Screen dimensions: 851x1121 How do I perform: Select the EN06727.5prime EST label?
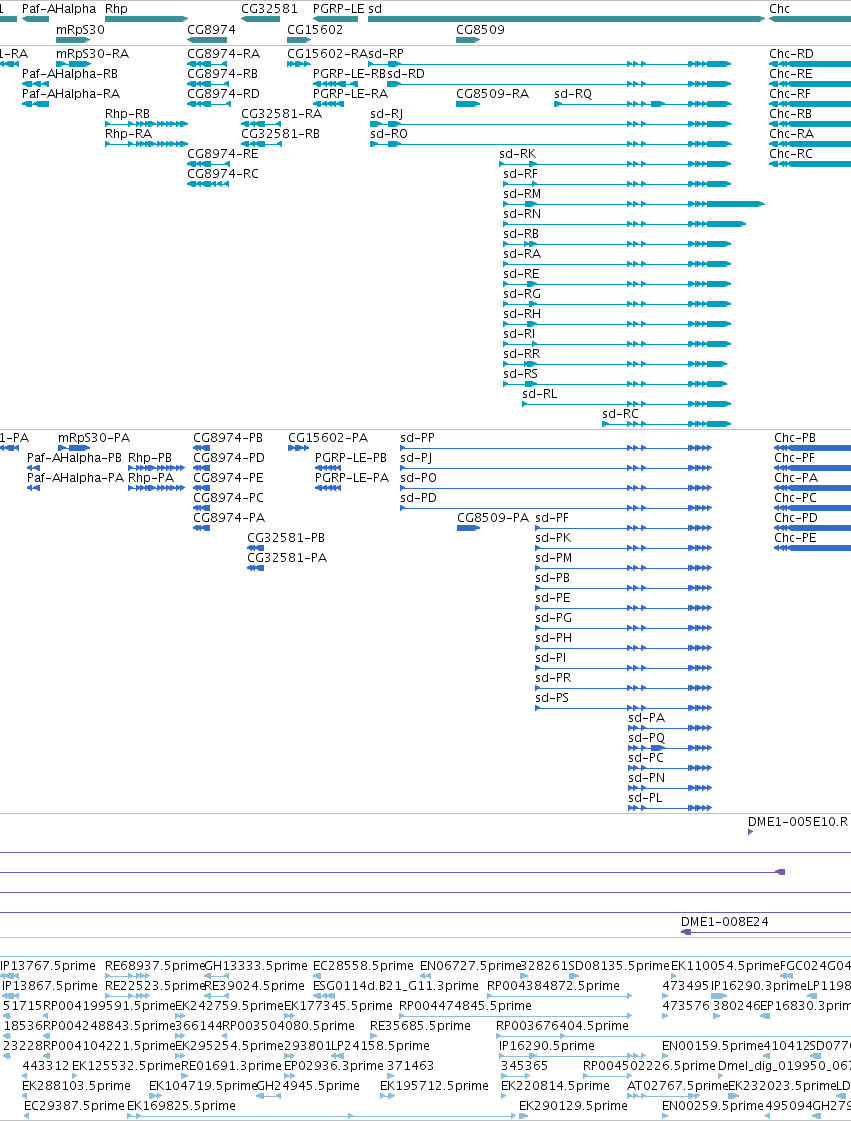pyautogui.click(x=471, y=966)
